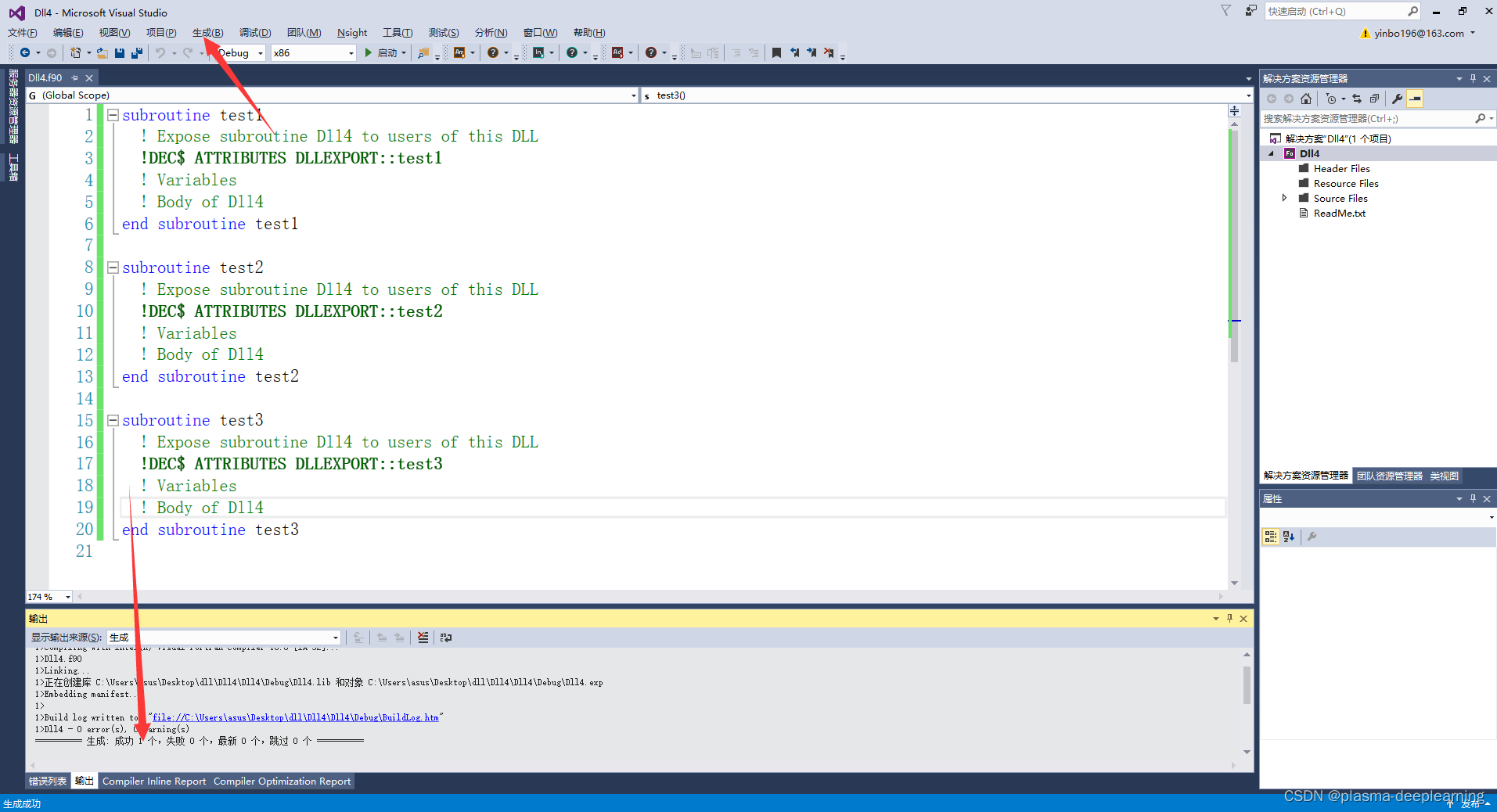1497x812 pixels.
Task: Select the Save All toolbar icon
Action: click(137, 52)
